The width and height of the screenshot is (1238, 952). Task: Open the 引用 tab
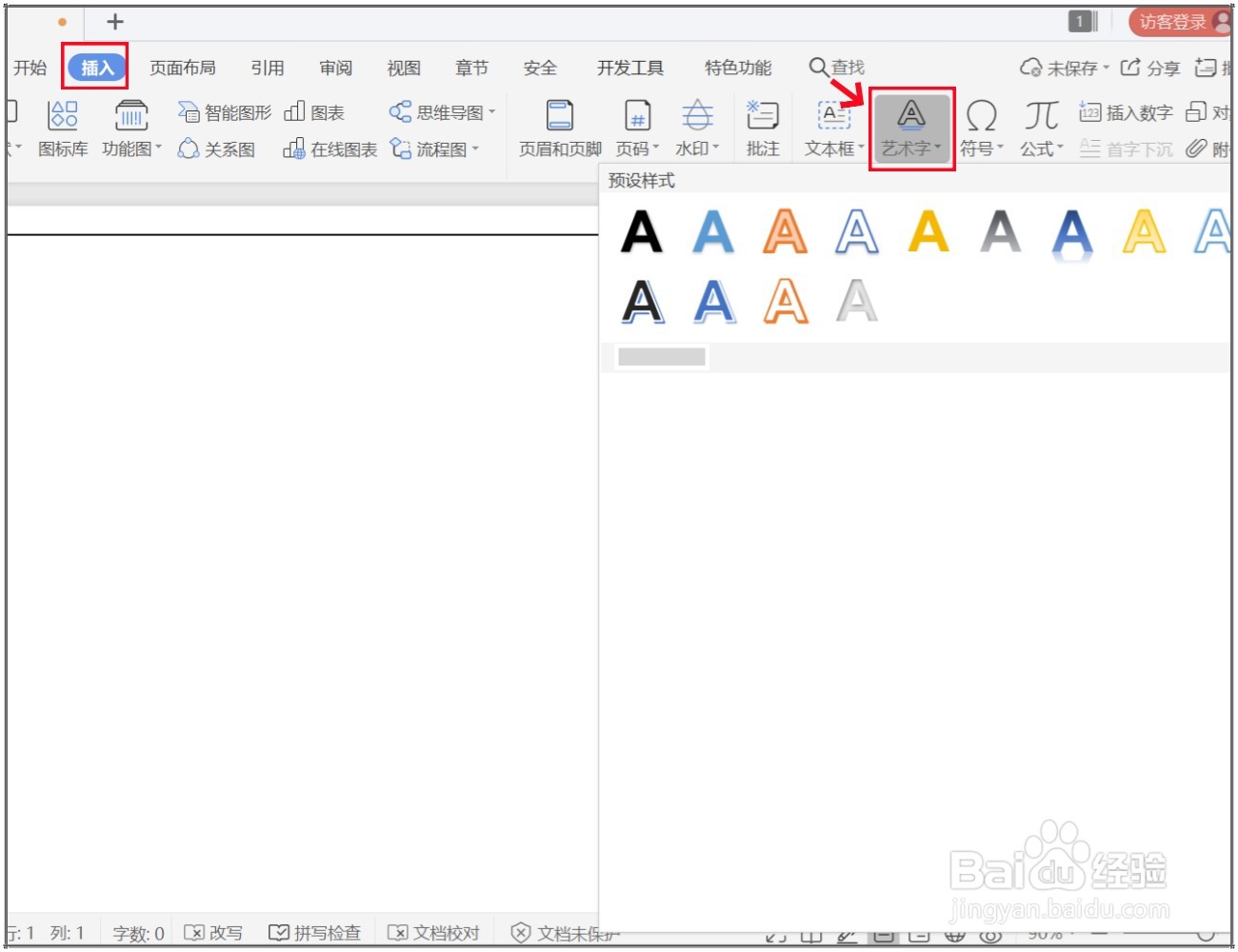[268, 68]
